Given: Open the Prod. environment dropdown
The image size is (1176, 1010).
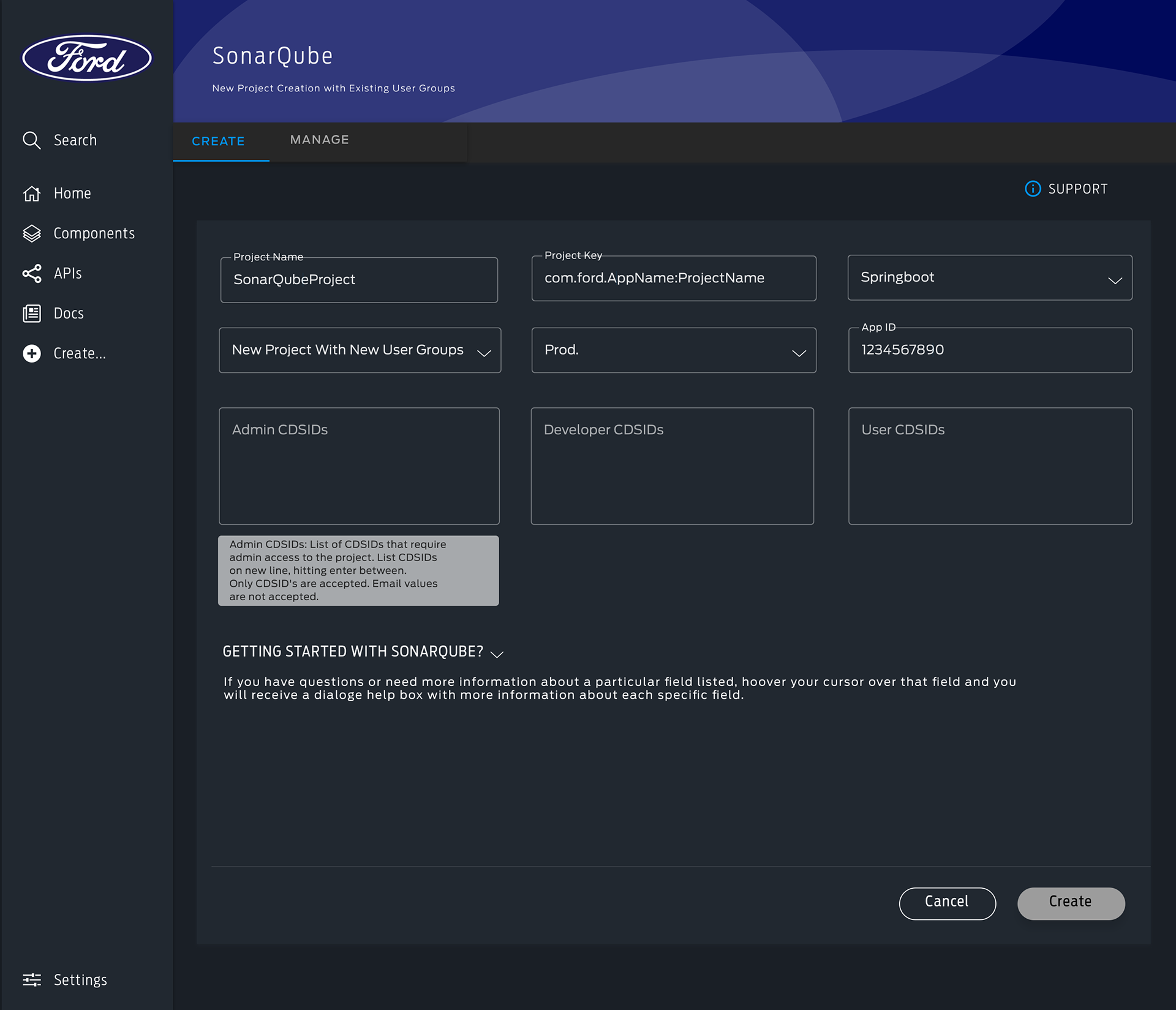Looking at the screenshot, I should point(674,350).
